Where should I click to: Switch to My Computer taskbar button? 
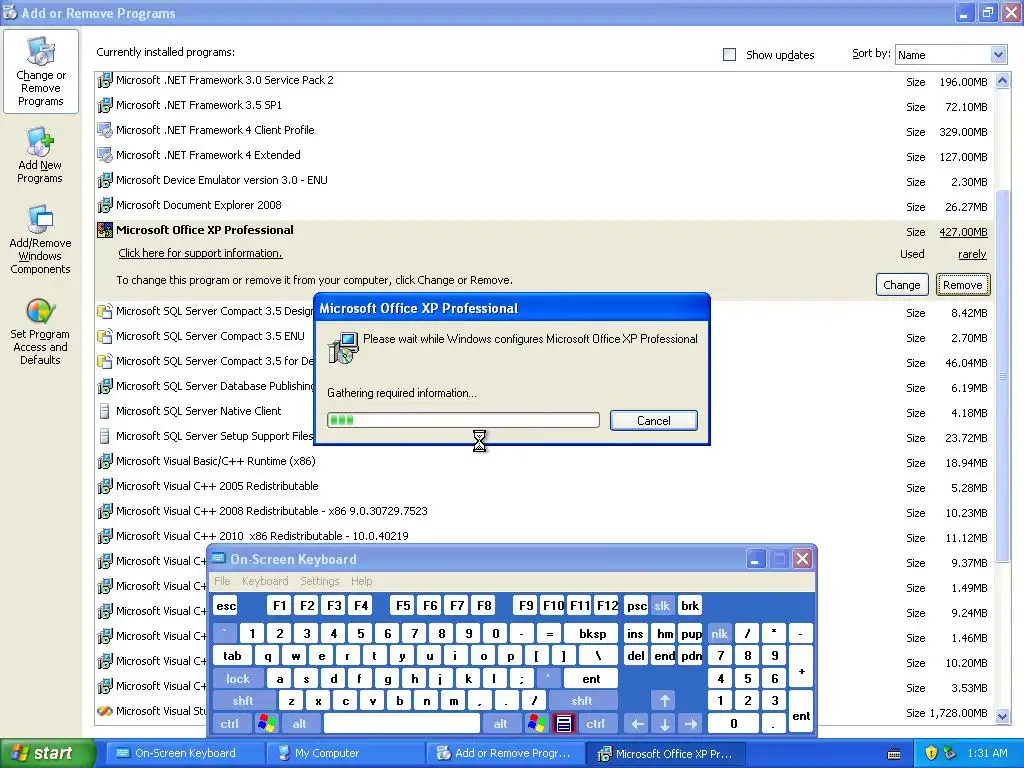pos(345,753)
